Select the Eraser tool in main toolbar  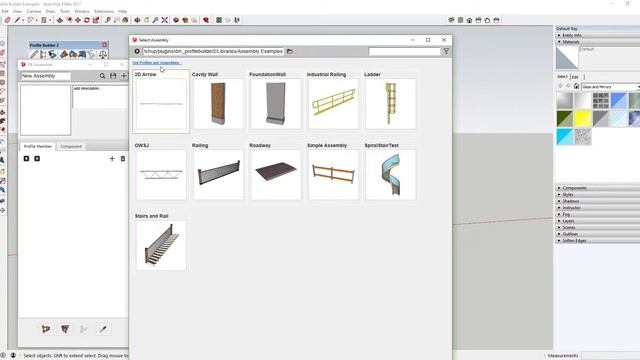(7, 20)
